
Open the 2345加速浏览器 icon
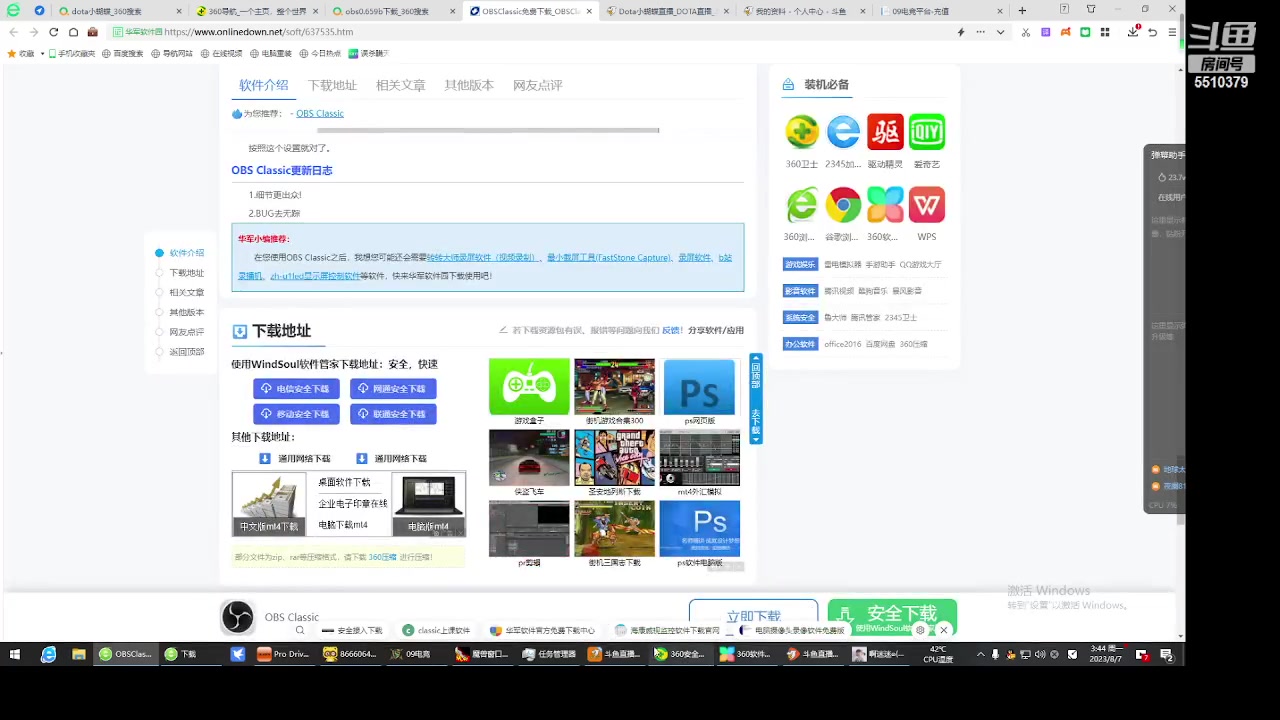[x=843, y=132]
